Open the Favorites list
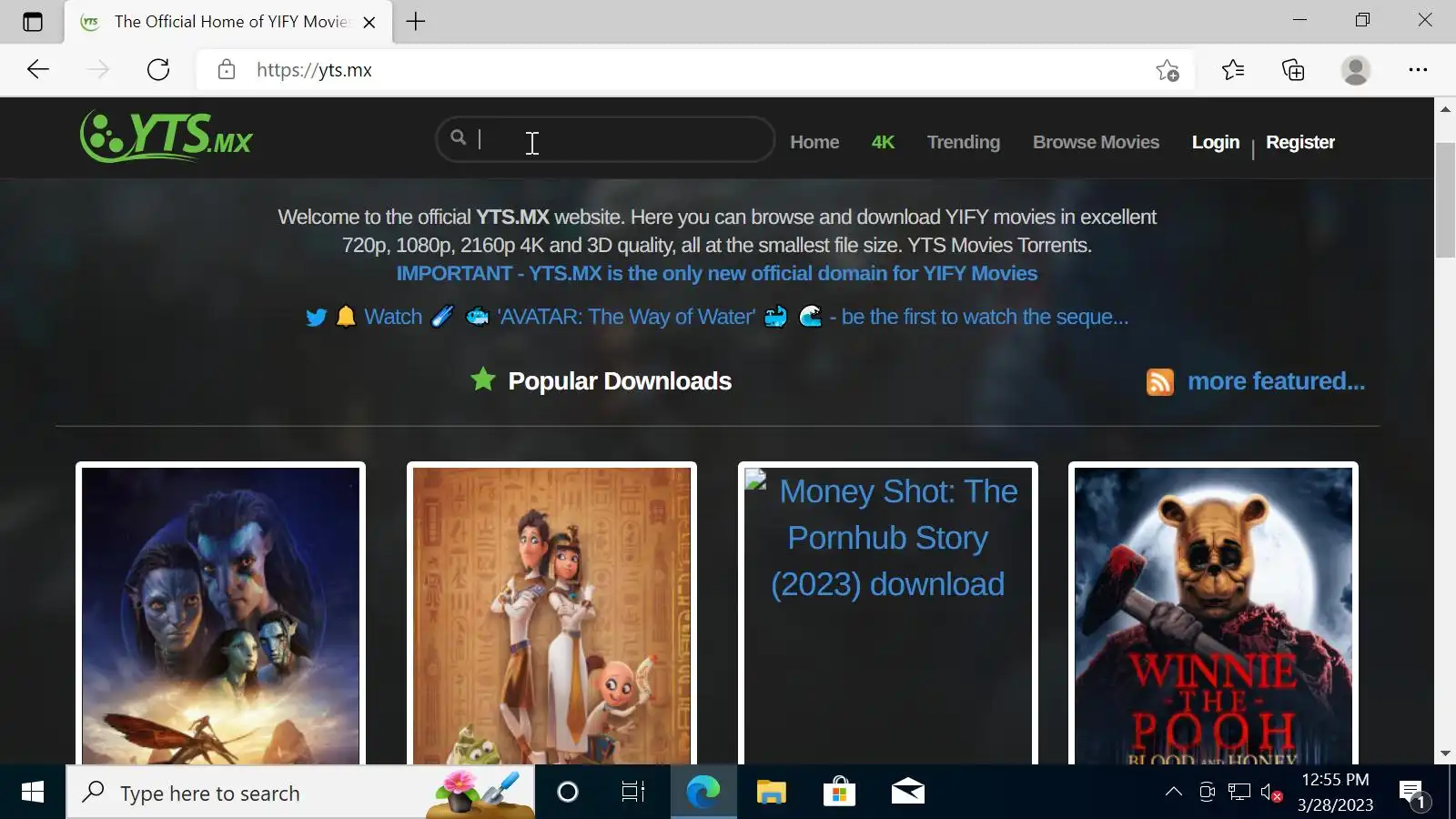1456x819 pixels. [1233, 70]
